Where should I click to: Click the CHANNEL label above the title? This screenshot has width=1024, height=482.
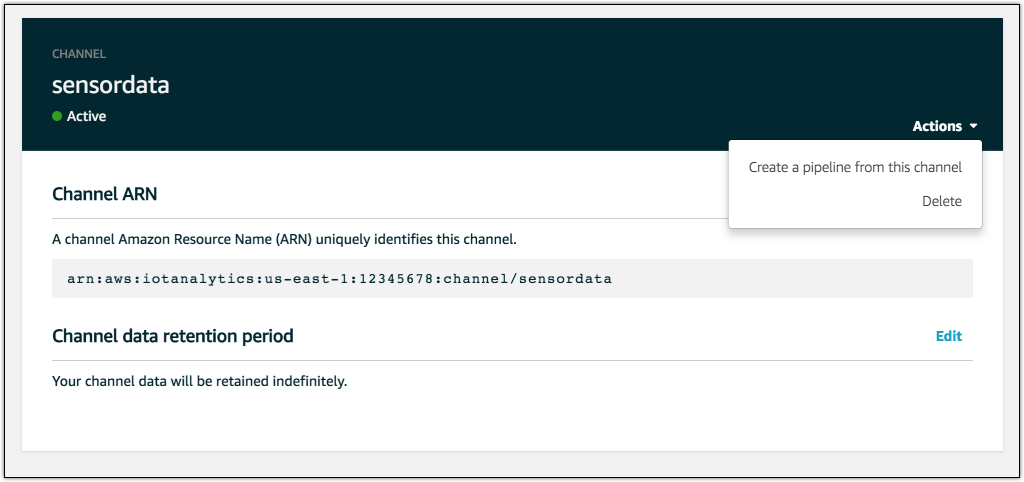point(78,54)
